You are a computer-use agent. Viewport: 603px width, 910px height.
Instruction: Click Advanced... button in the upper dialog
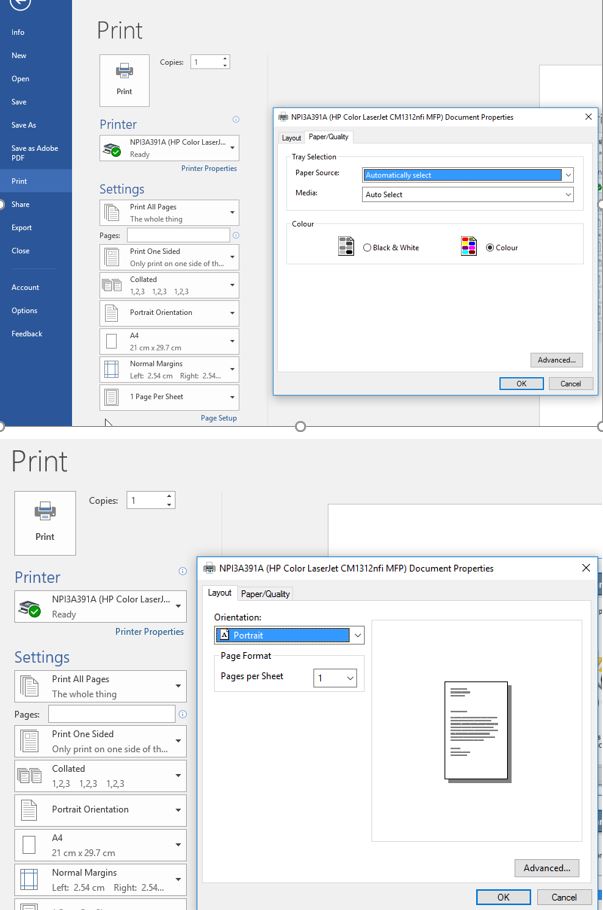click(556, 360)
